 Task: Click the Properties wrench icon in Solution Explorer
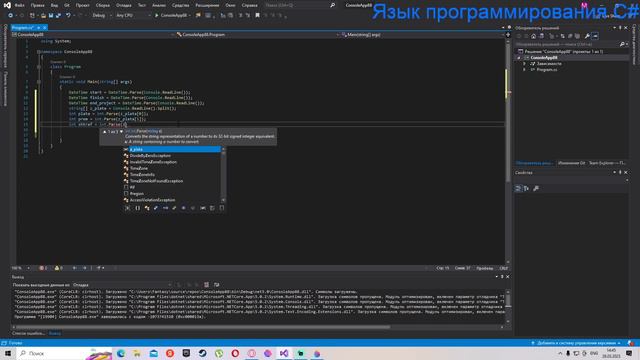(x=587, y=36)
